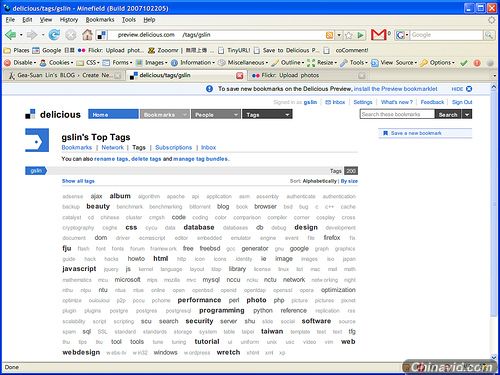Viewport: 500px width, 375px height.
Task: Click the rename tags link
Action: pyautogui.click(x=111, y=159)
